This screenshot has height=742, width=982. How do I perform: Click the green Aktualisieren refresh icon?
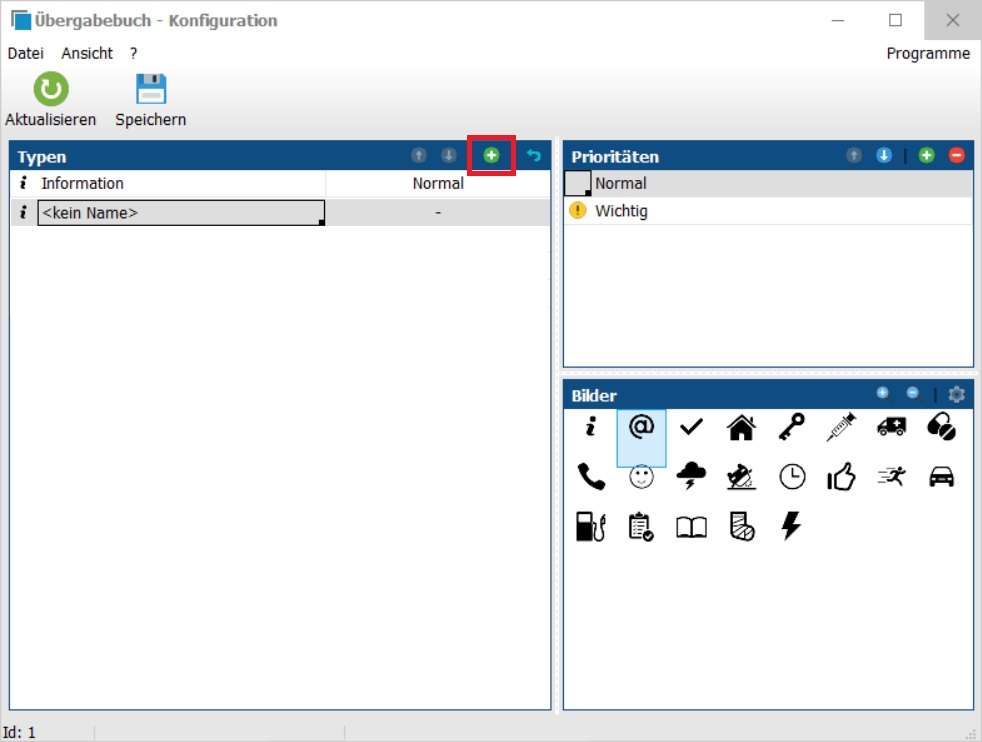click(x=51, y=90)
